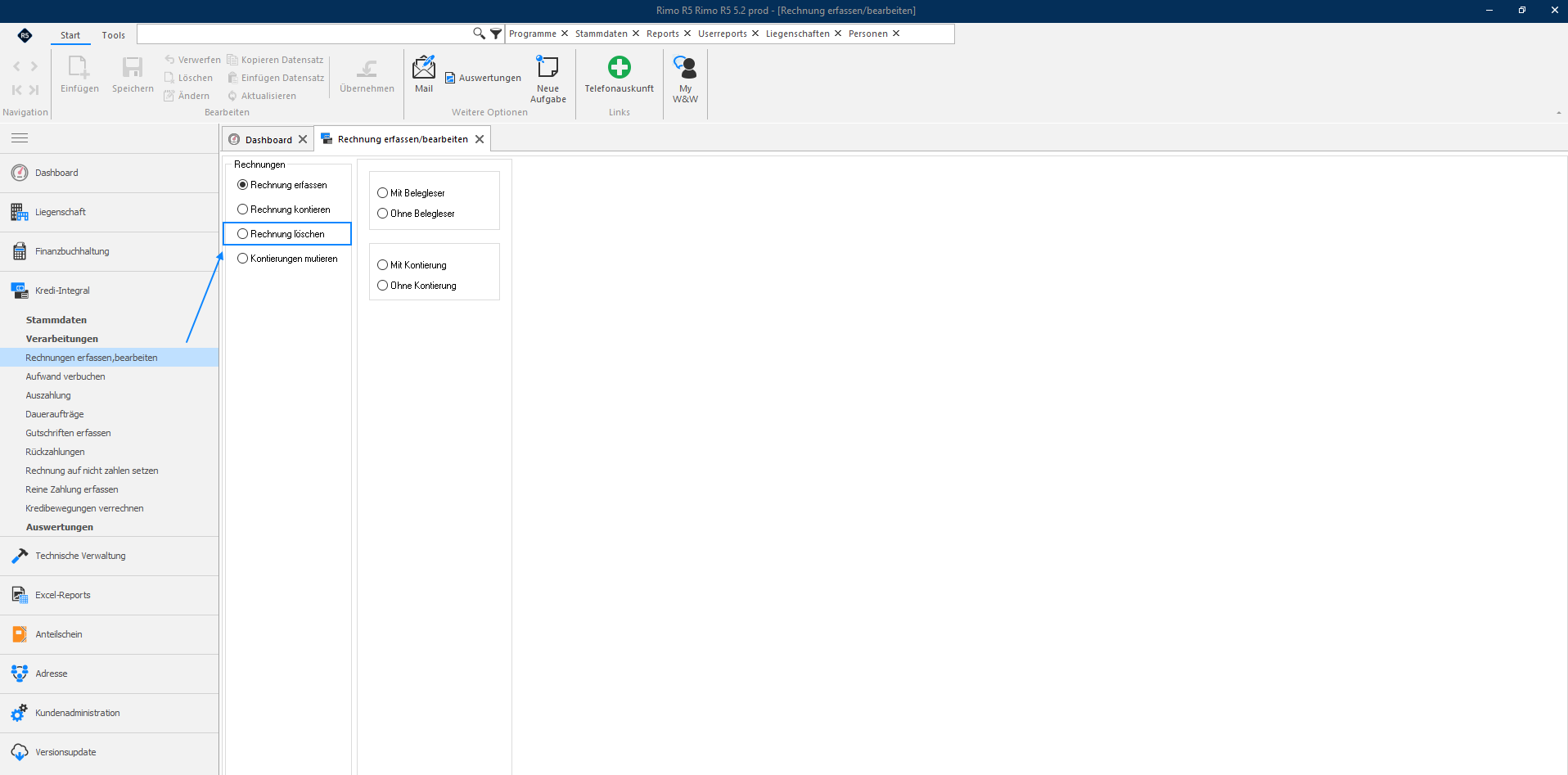Viewport: 1568px width, 775px height.
Task: Click the search magnifier icon
Action: click(x=479, y=34)
